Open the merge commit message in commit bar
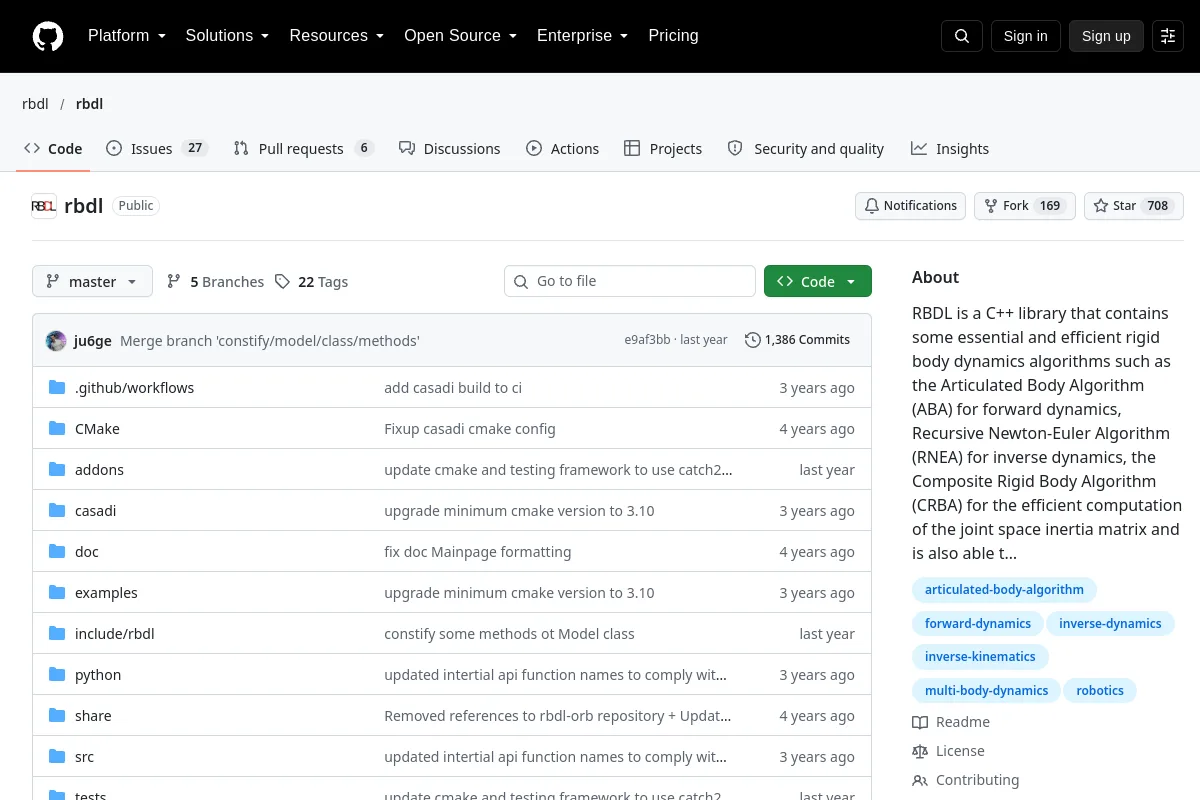1200x800 pixels. pyautogui.click(x=270, y=341)
